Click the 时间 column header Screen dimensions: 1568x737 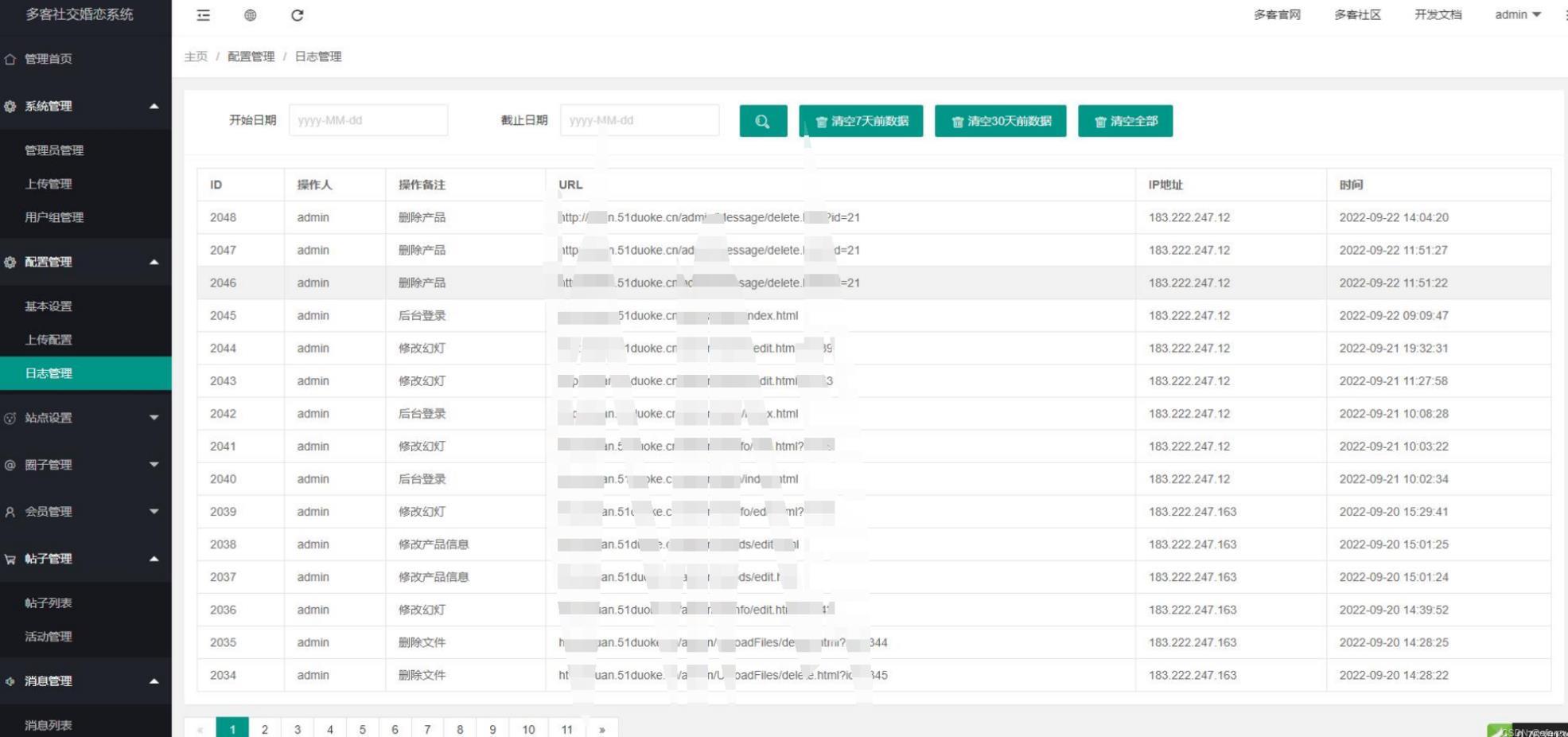pyautogui.click(x=1351, y=185)
